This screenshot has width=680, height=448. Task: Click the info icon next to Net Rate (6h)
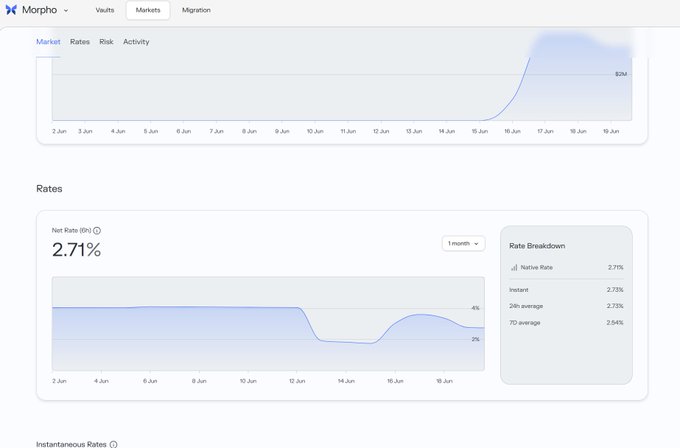97,231
